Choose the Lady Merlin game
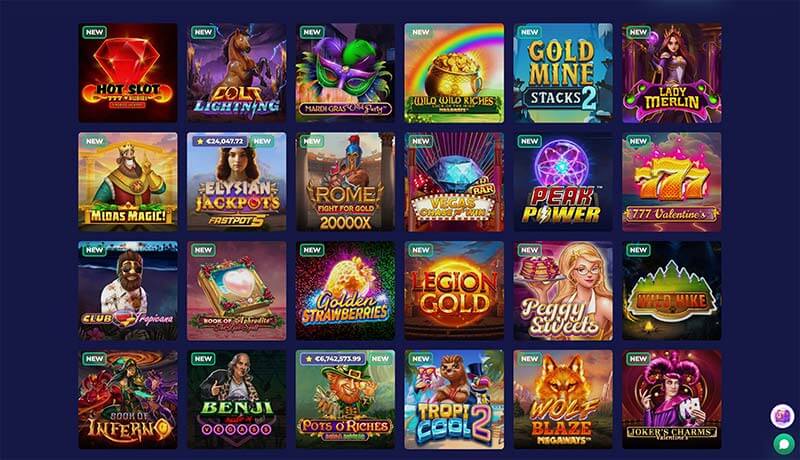 [x=672, y=73]
